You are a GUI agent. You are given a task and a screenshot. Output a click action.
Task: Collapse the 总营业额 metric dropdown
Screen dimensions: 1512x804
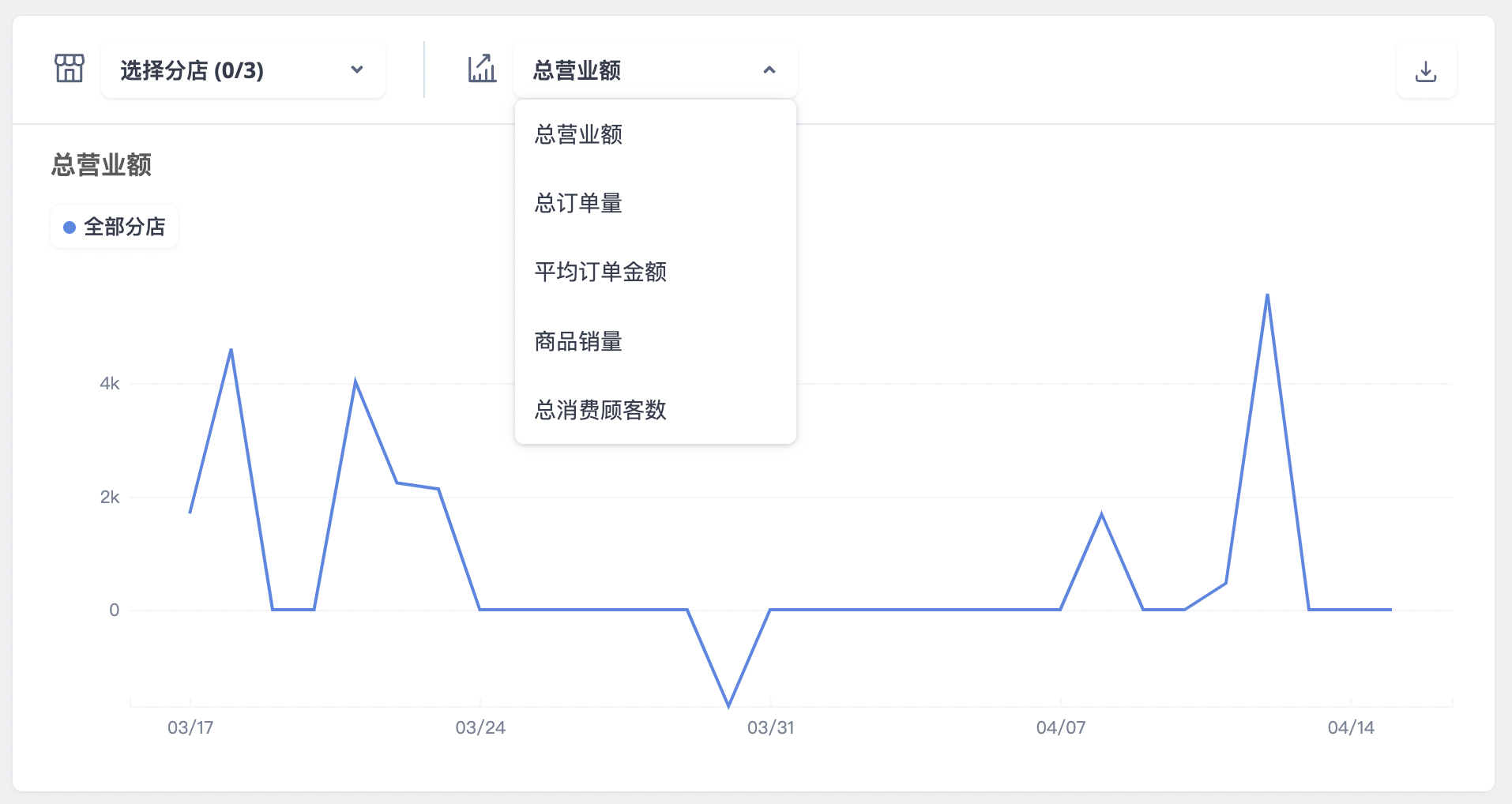pos(656,70)
